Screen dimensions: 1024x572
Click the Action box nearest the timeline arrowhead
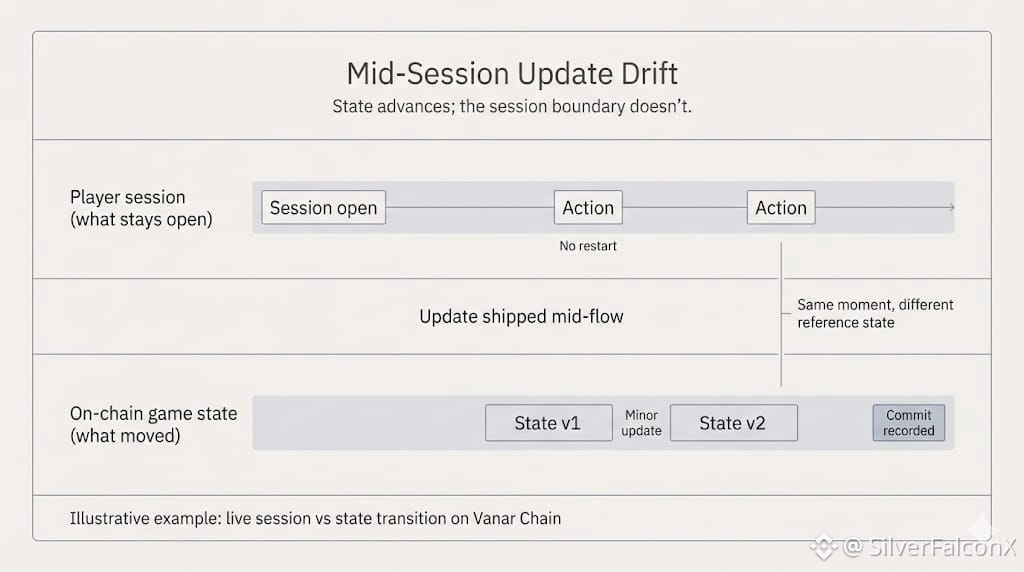tap(781, 208)
